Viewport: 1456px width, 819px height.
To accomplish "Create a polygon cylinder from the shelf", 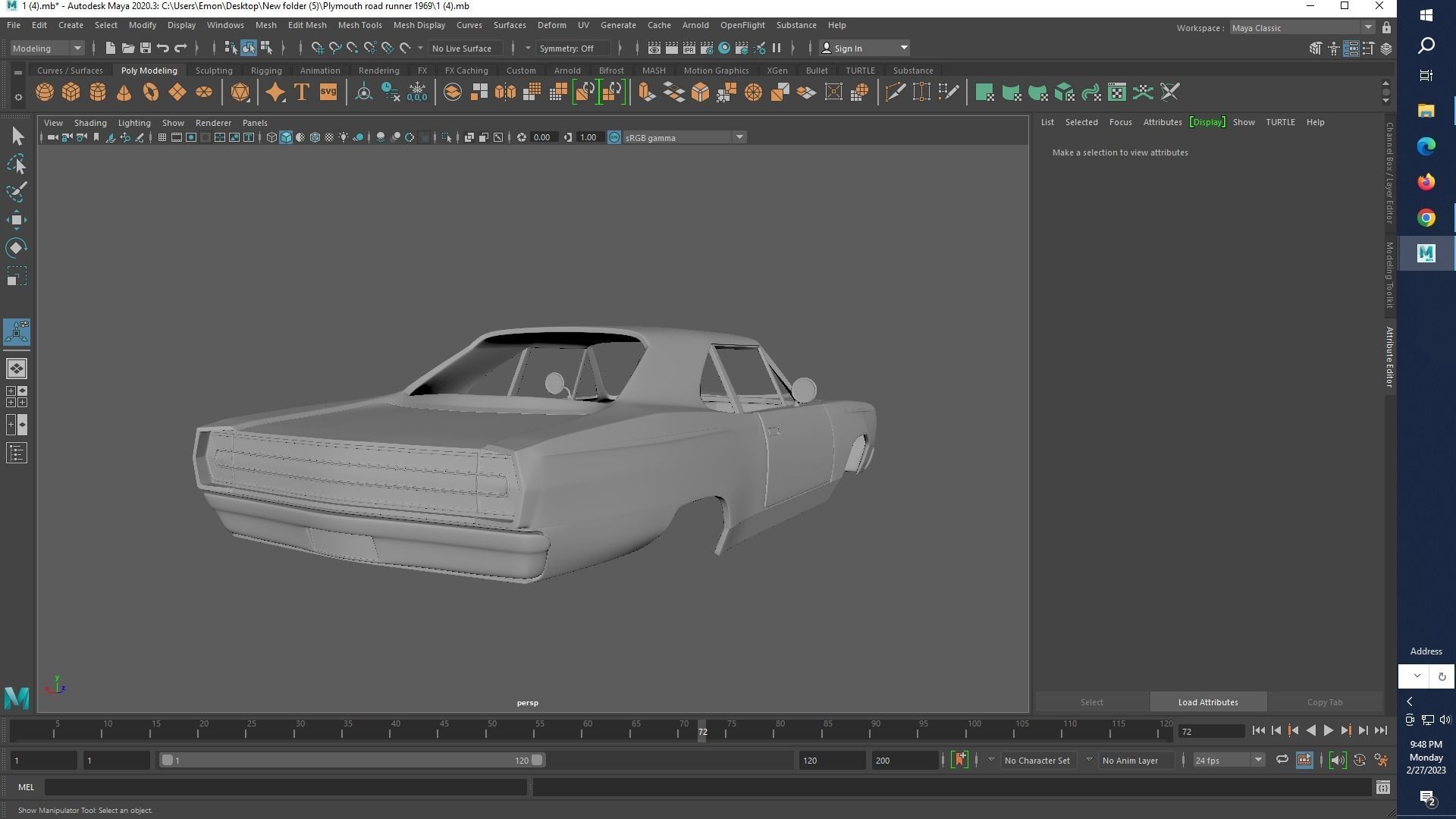I will coord(98,93).
